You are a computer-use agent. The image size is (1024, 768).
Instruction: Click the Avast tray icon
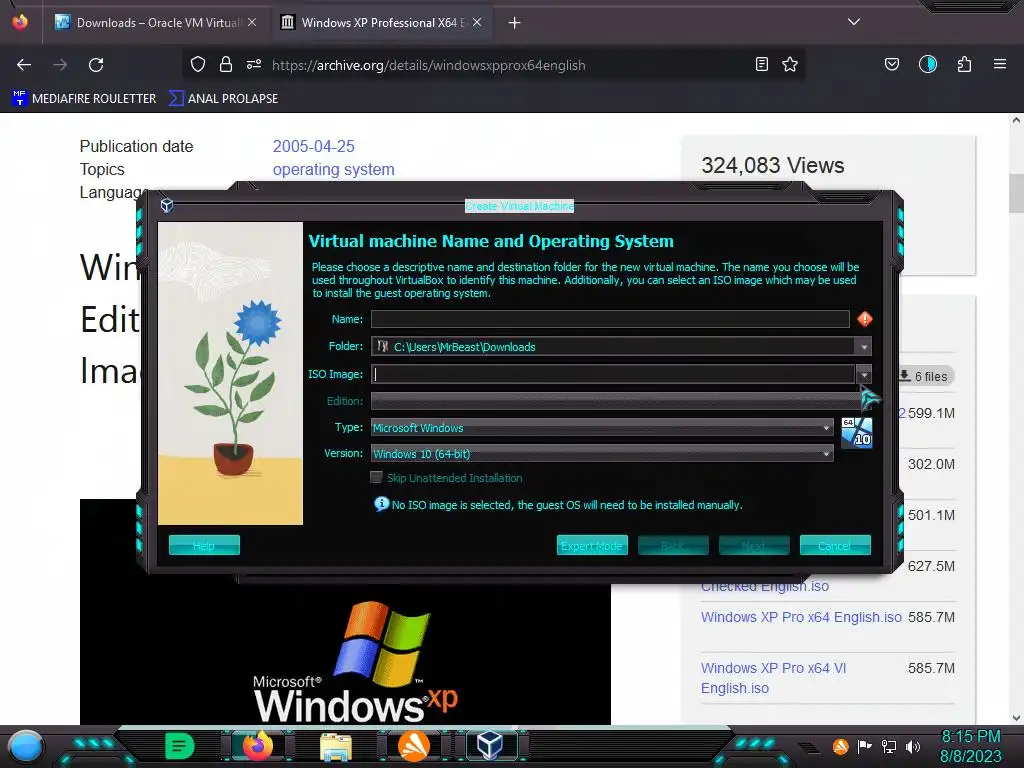840,746
